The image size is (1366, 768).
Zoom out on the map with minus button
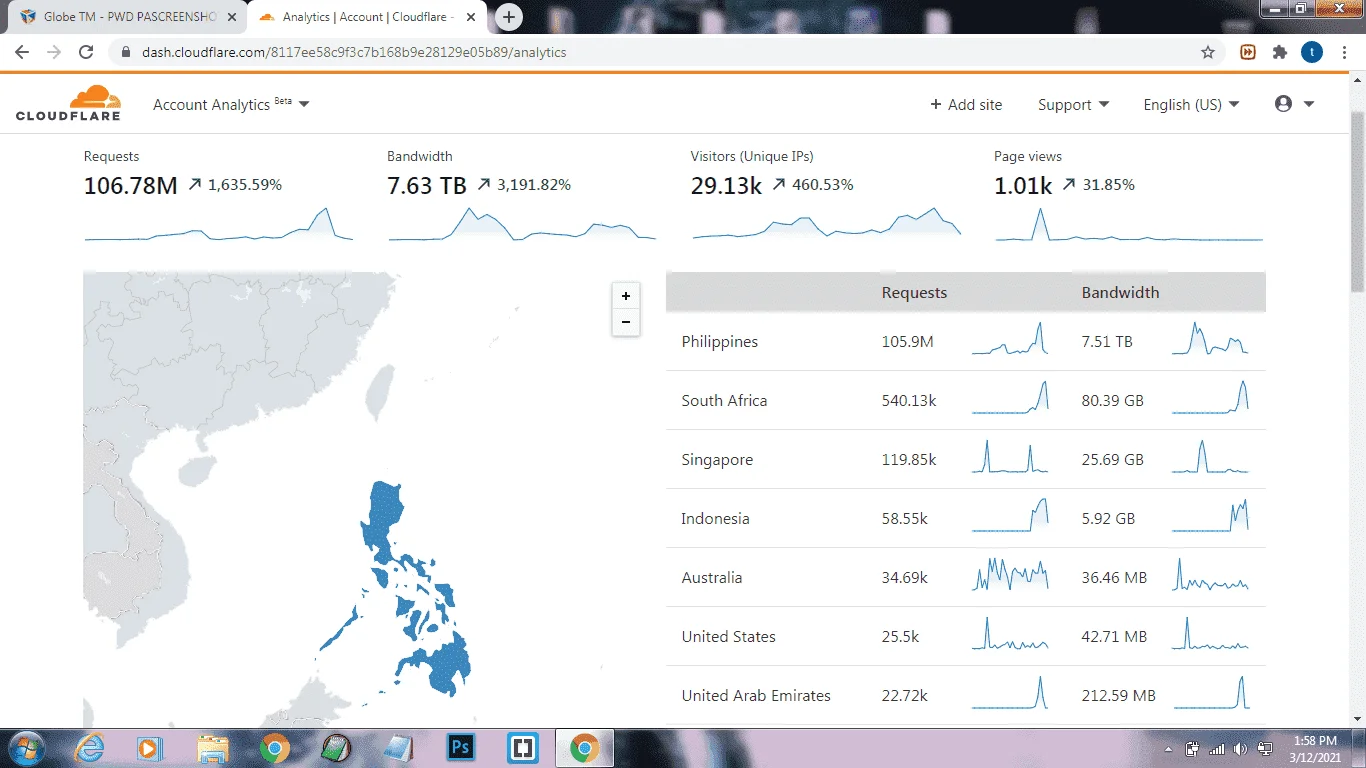626,322
